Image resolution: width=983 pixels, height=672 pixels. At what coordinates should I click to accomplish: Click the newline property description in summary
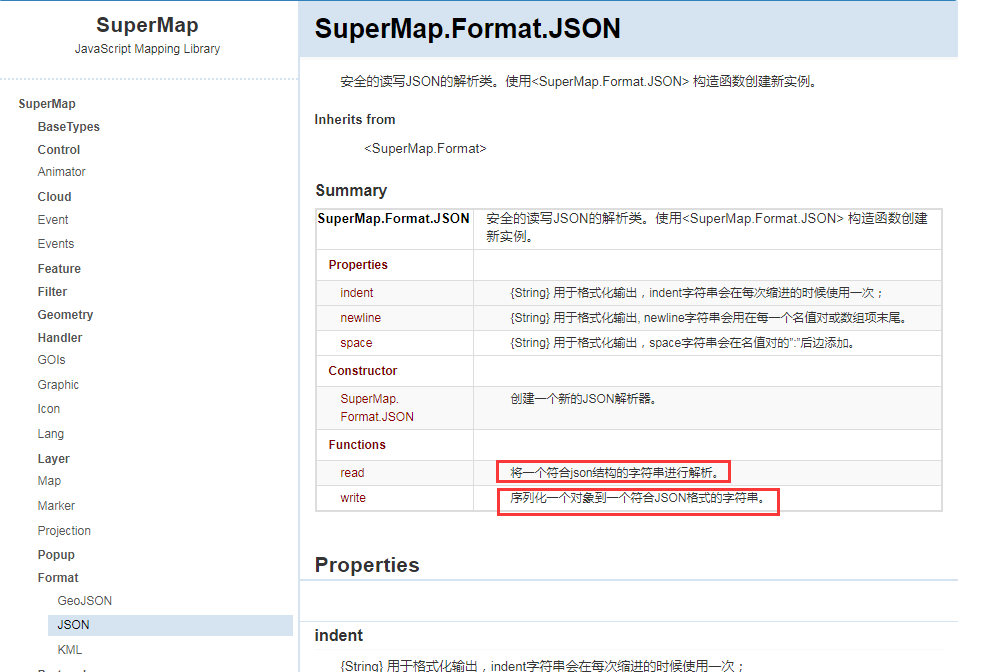point(708,318)
